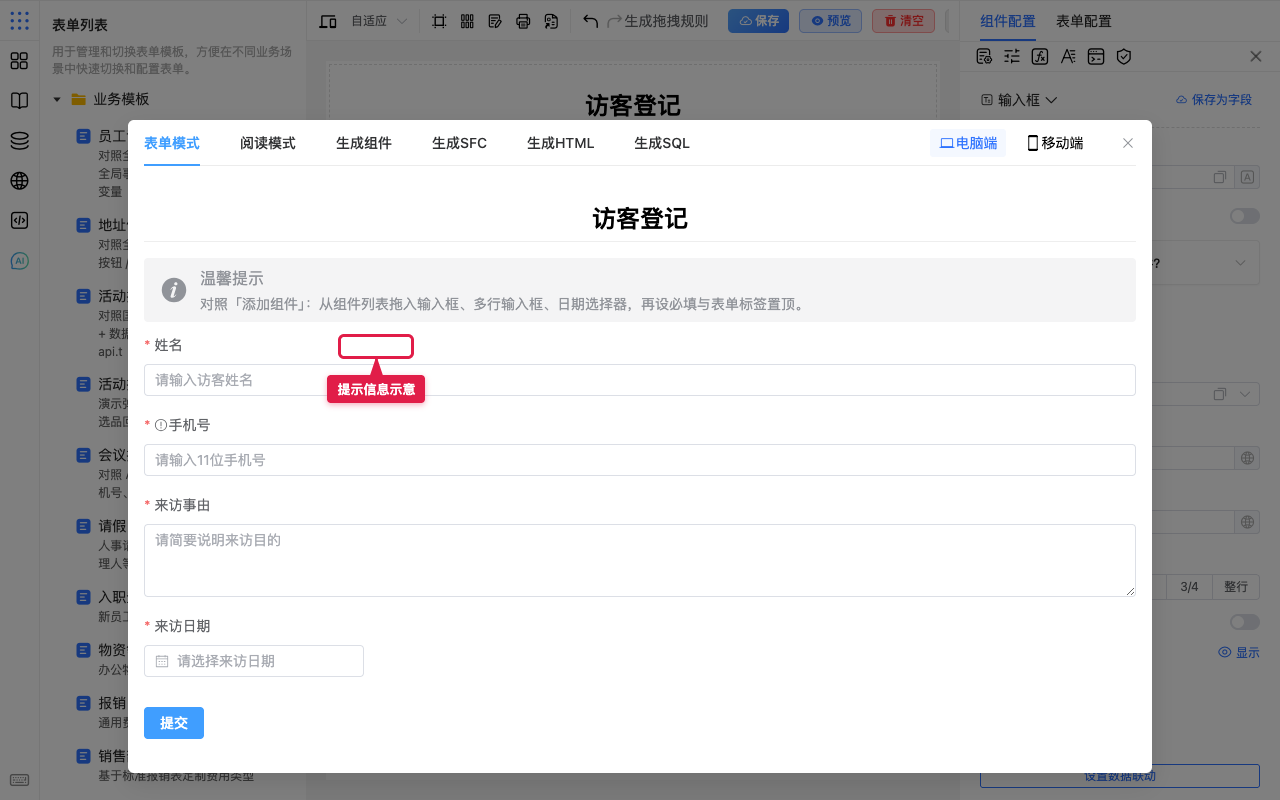Open the field properties icon in 组件配置 panel

point(984,57)
